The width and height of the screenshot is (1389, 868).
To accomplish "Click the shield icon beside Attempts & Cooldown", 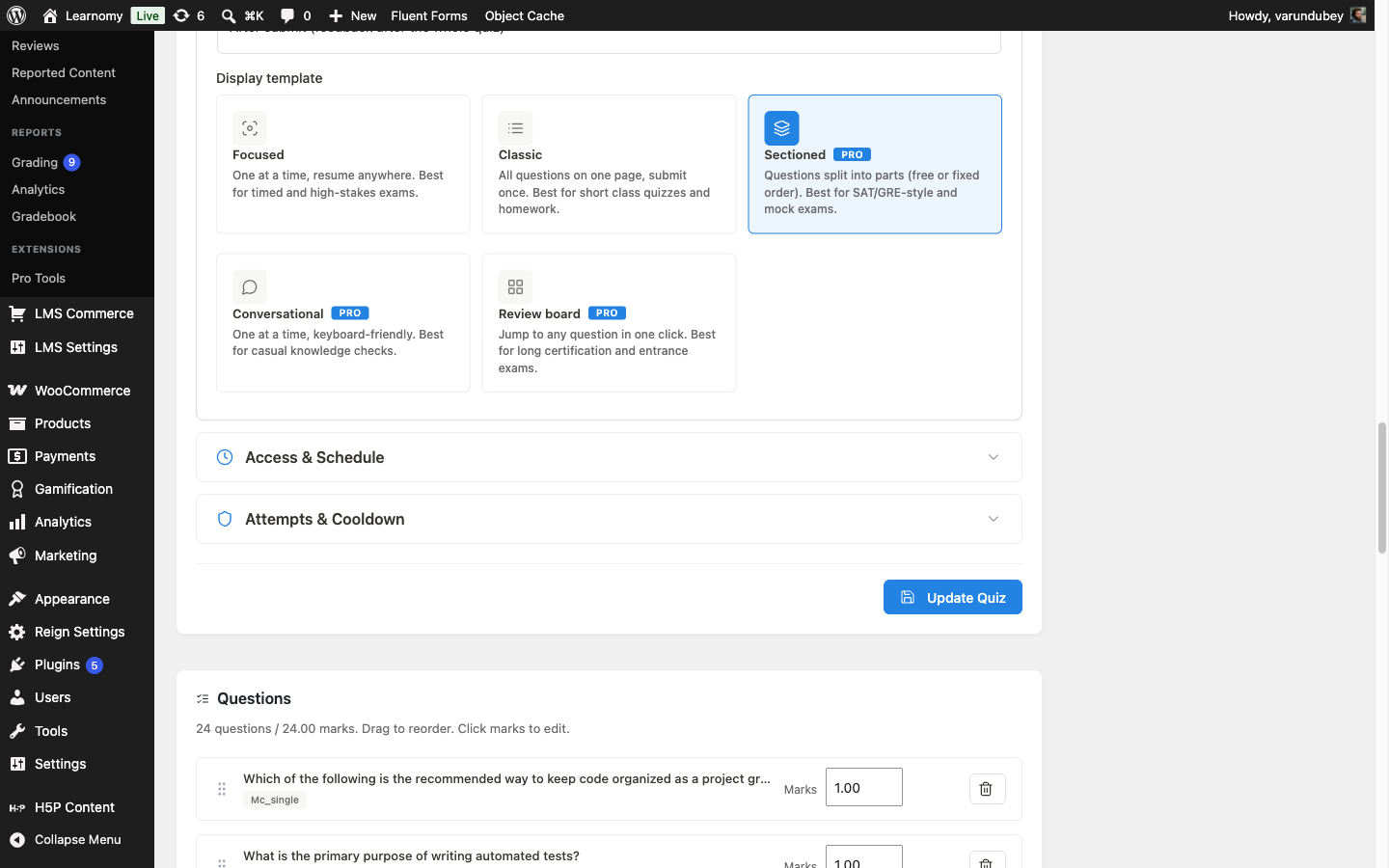I will coord(225,519).
